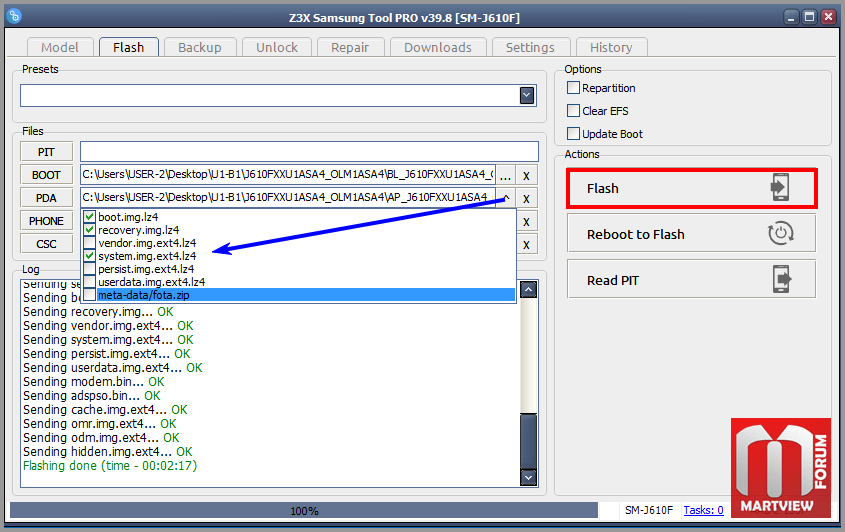845x532 pixels.
Task: View the History tab
Action: [x=611, y=47]
